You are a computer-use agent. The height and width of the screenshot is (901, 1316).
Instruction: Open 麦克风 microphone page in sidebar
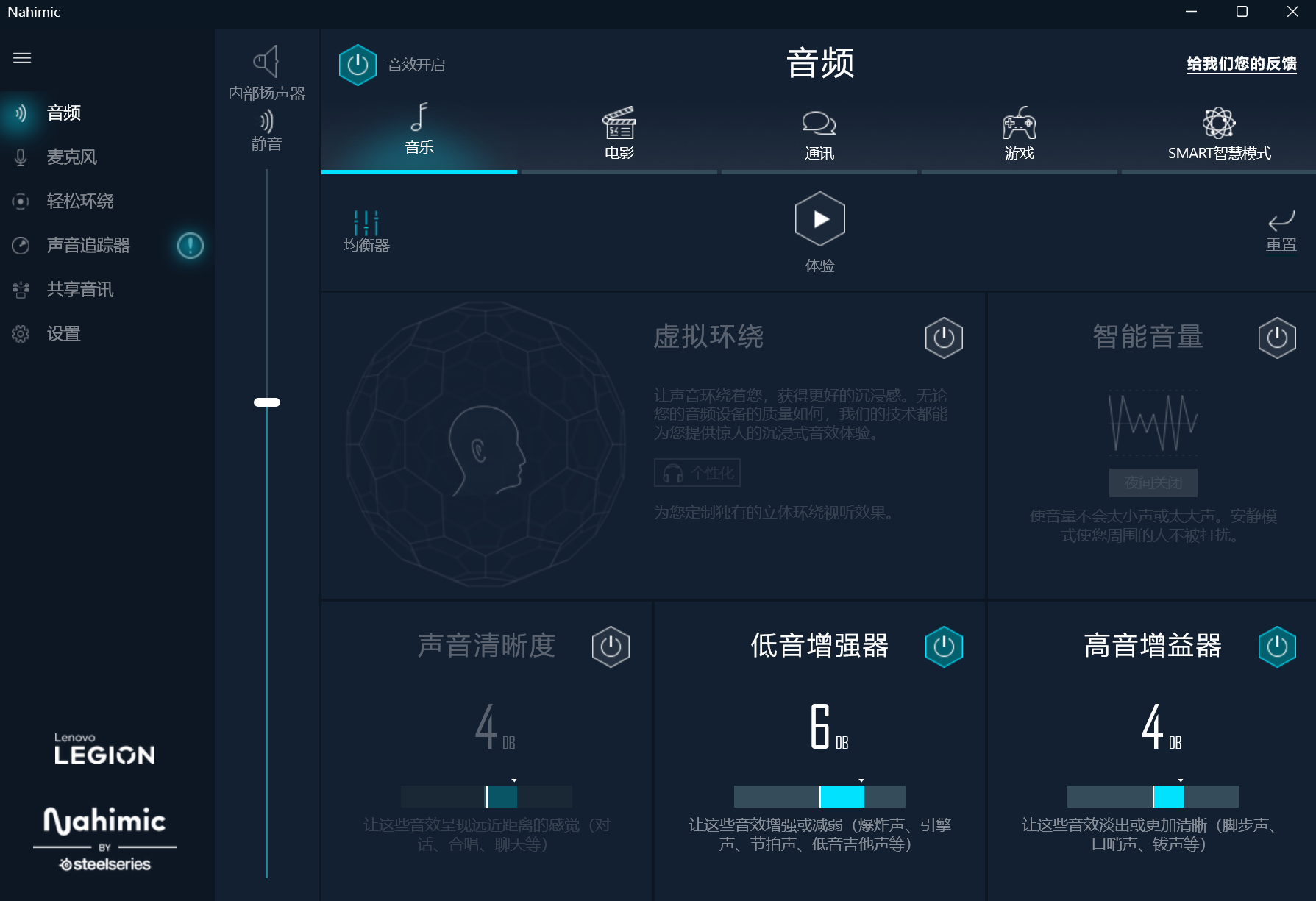72,157
